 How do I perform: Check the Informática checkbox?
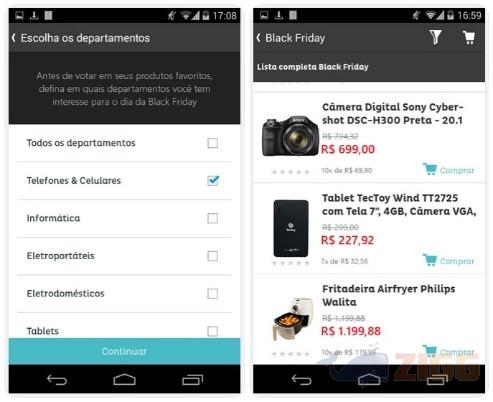(x=213, y=218)
